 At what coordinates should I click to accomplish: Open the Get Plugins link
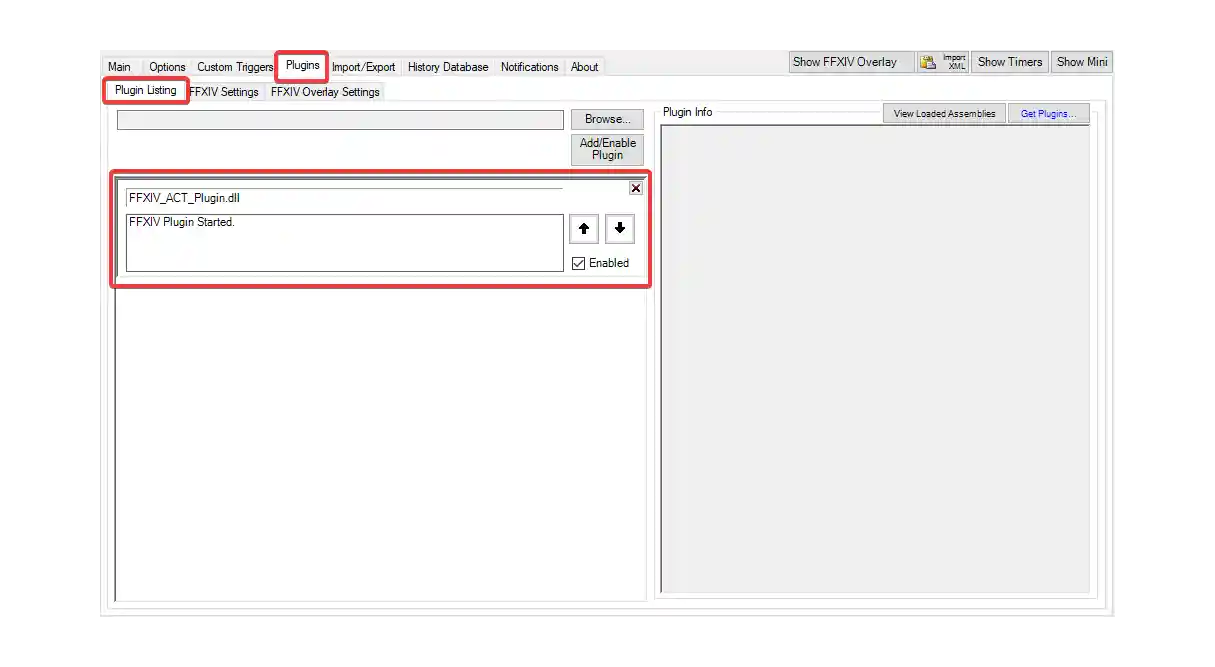(x=1048, y=113)
